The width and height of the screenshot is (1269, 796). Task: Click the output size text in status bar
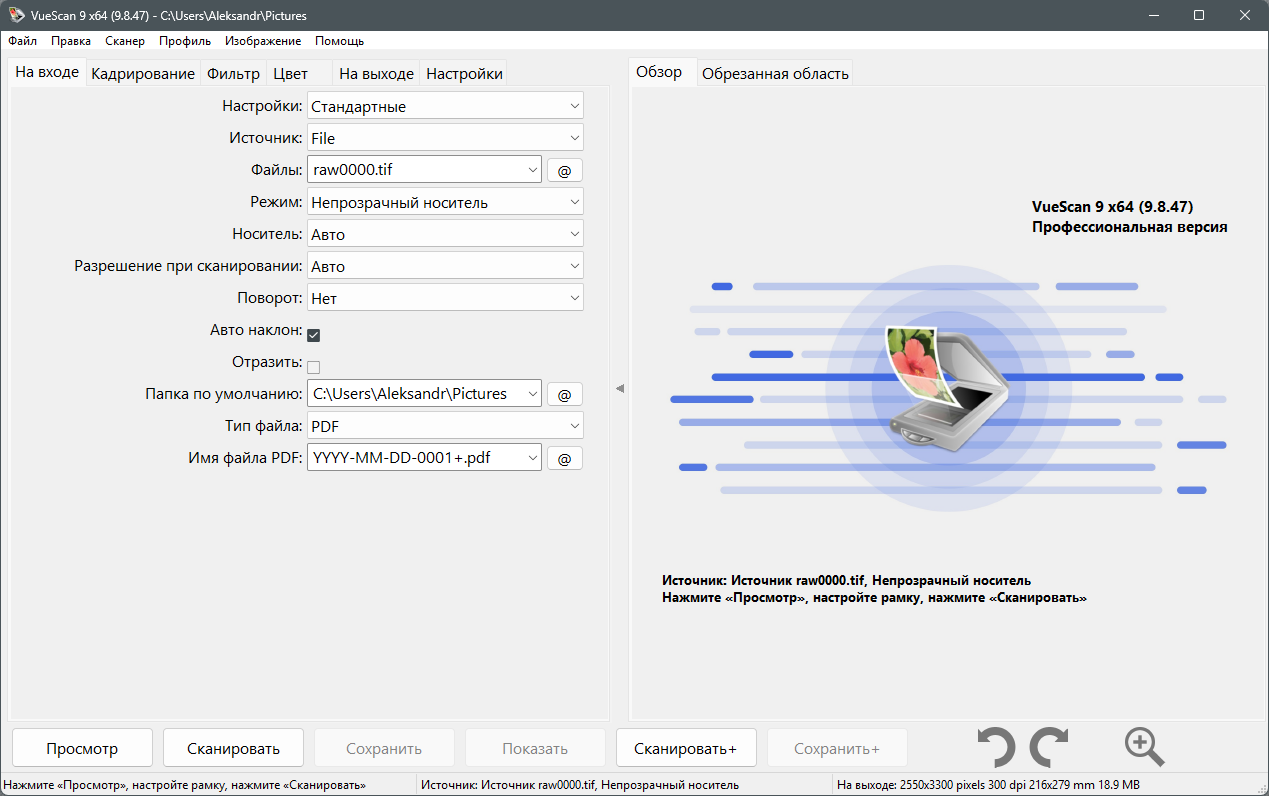(x=988, y=785)
